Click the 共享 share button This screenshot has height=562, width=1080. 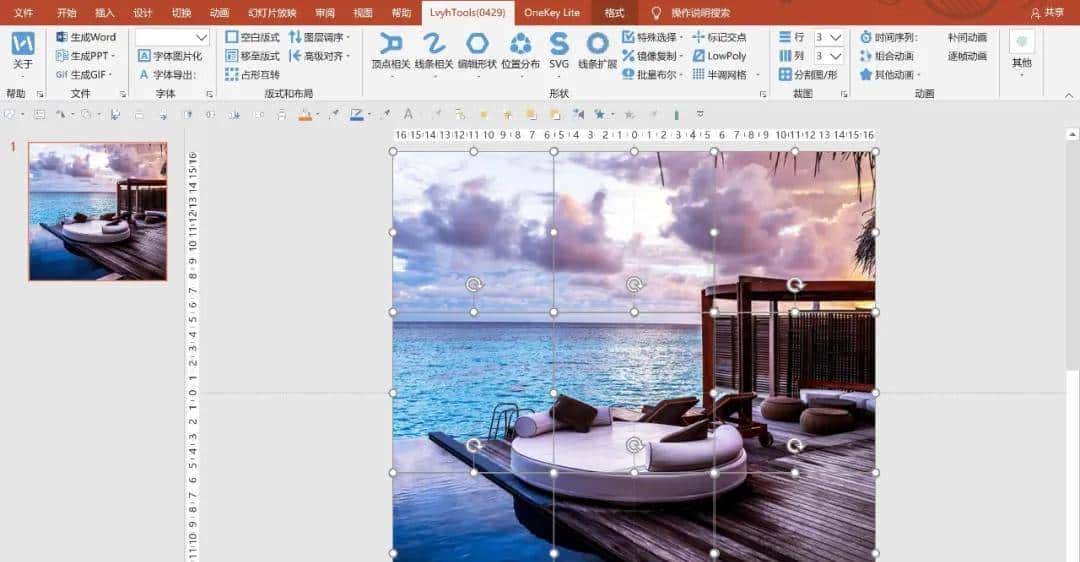tap(1048, 13)
